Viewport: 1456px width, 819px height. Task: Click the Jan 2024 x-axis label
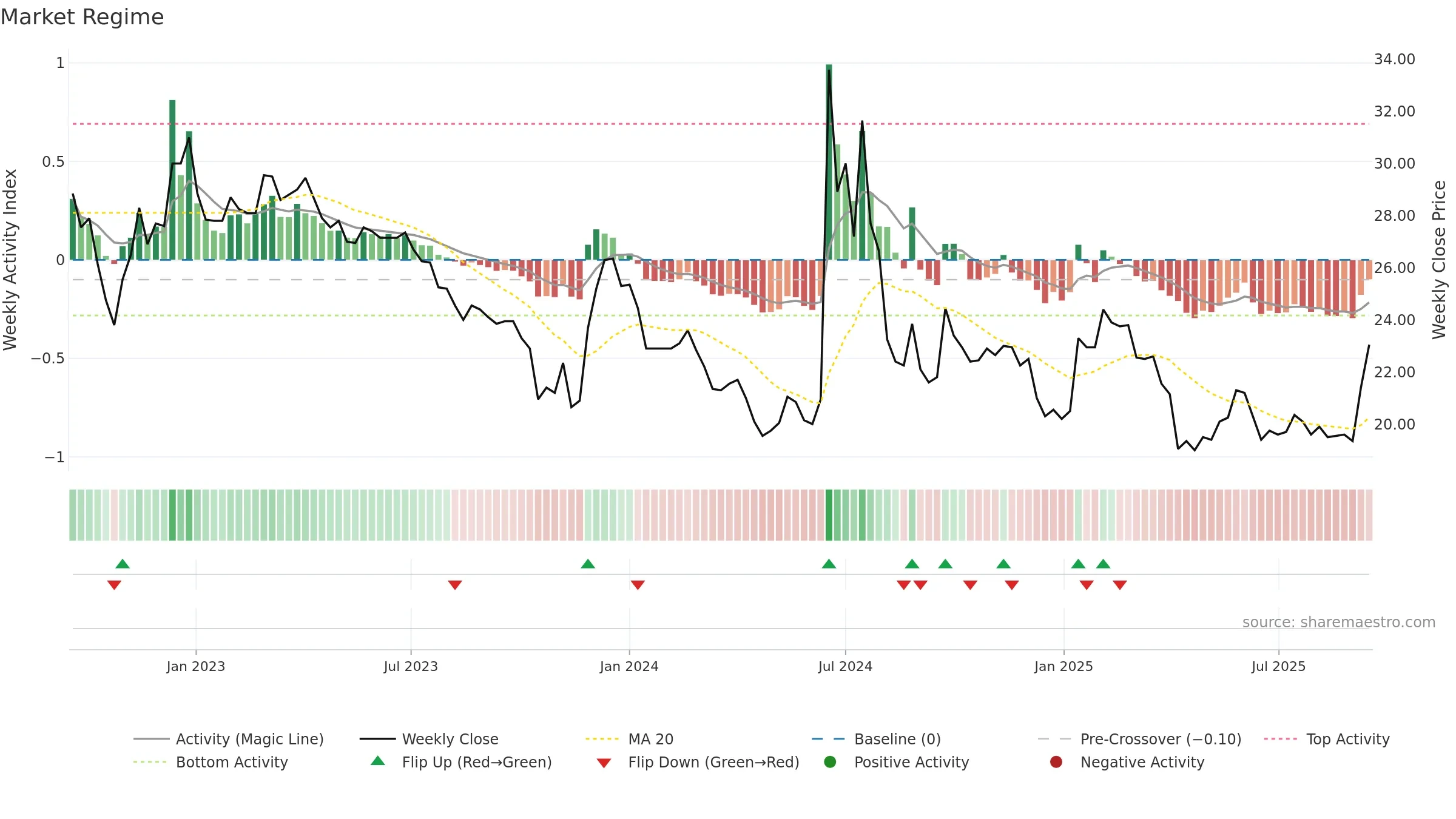[629, 666]
